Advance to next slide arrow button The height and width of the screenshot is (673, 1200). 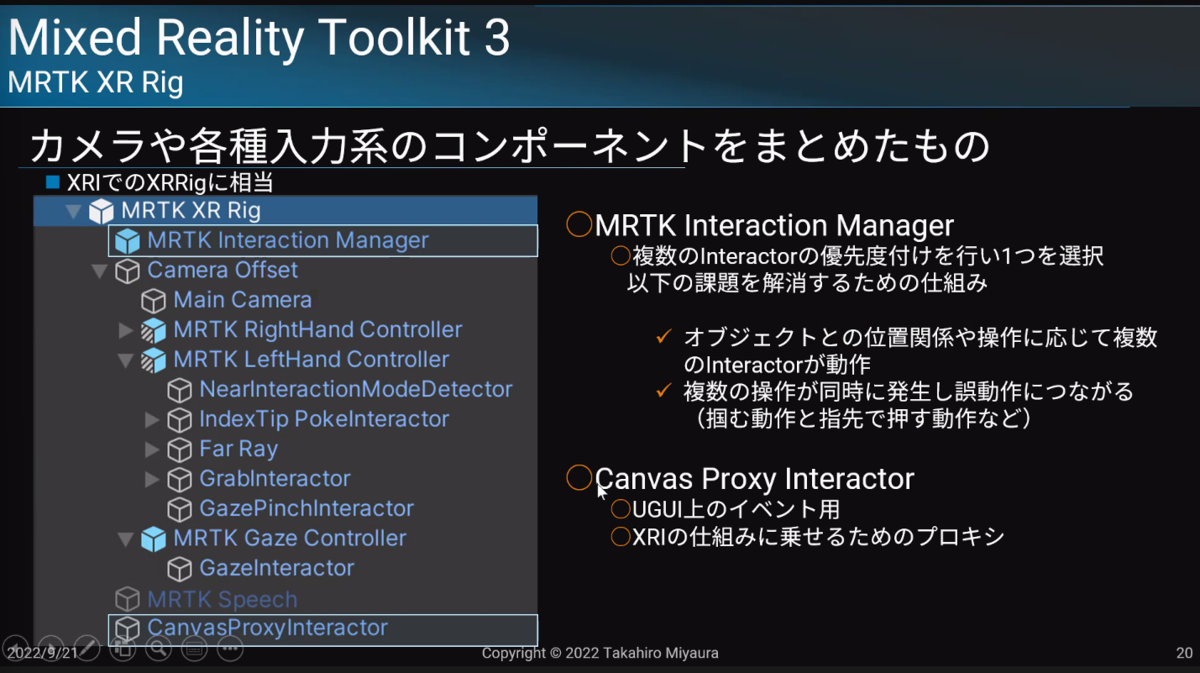tap(51, 648)
